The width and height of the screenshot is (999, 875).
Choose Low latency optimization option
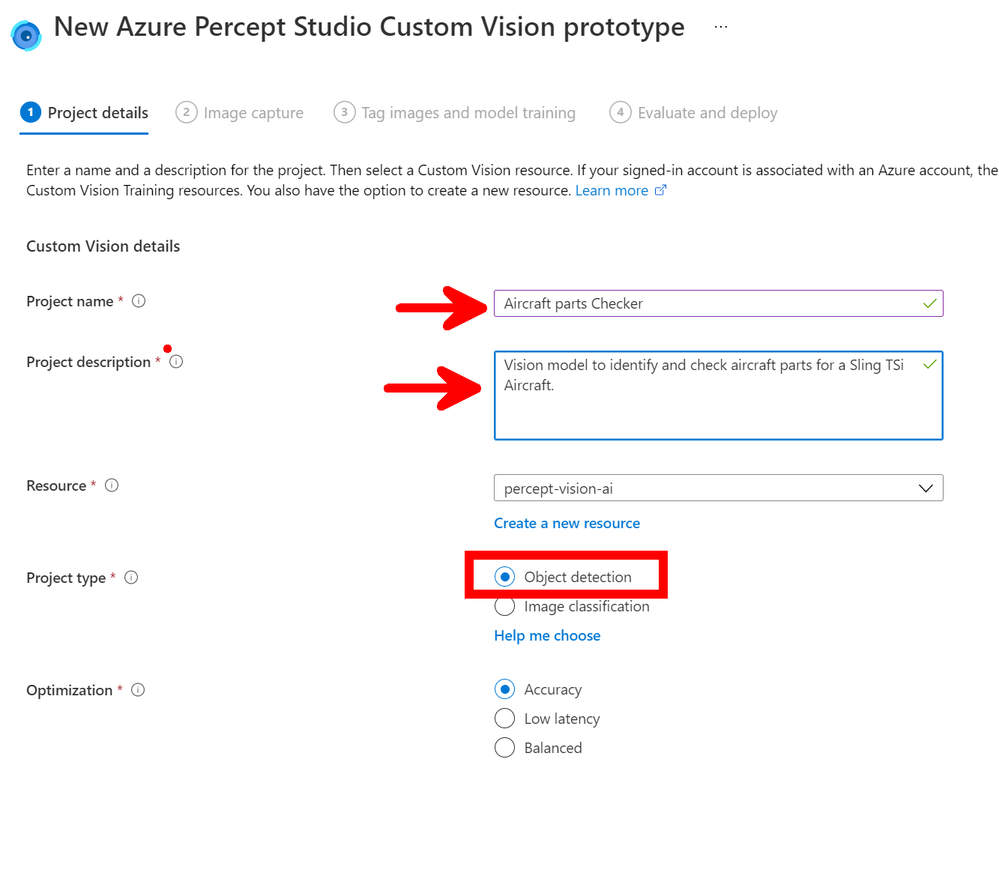click(x=505, y=719)
